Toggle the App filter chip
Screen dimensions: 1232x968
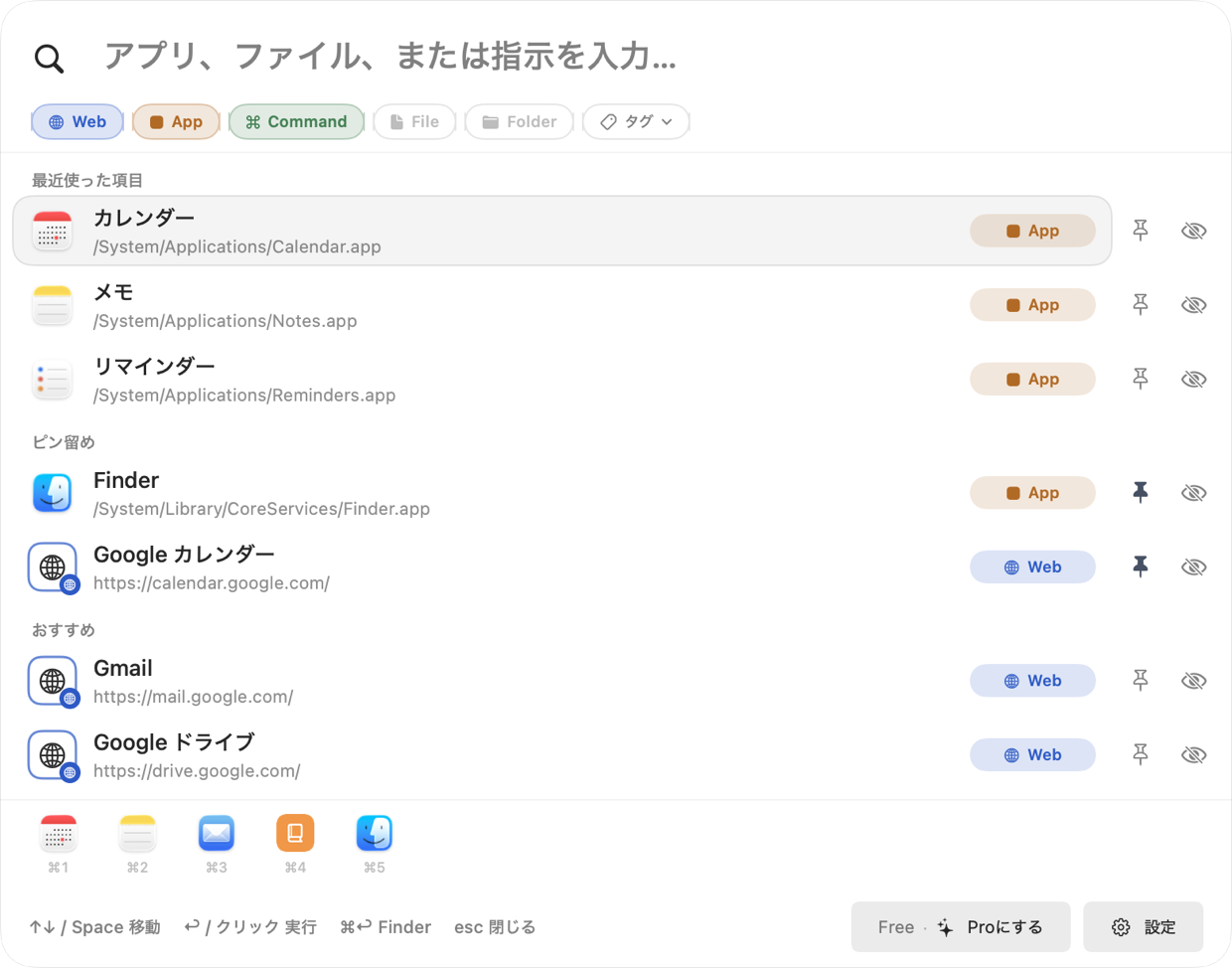[x=176, y=121]
